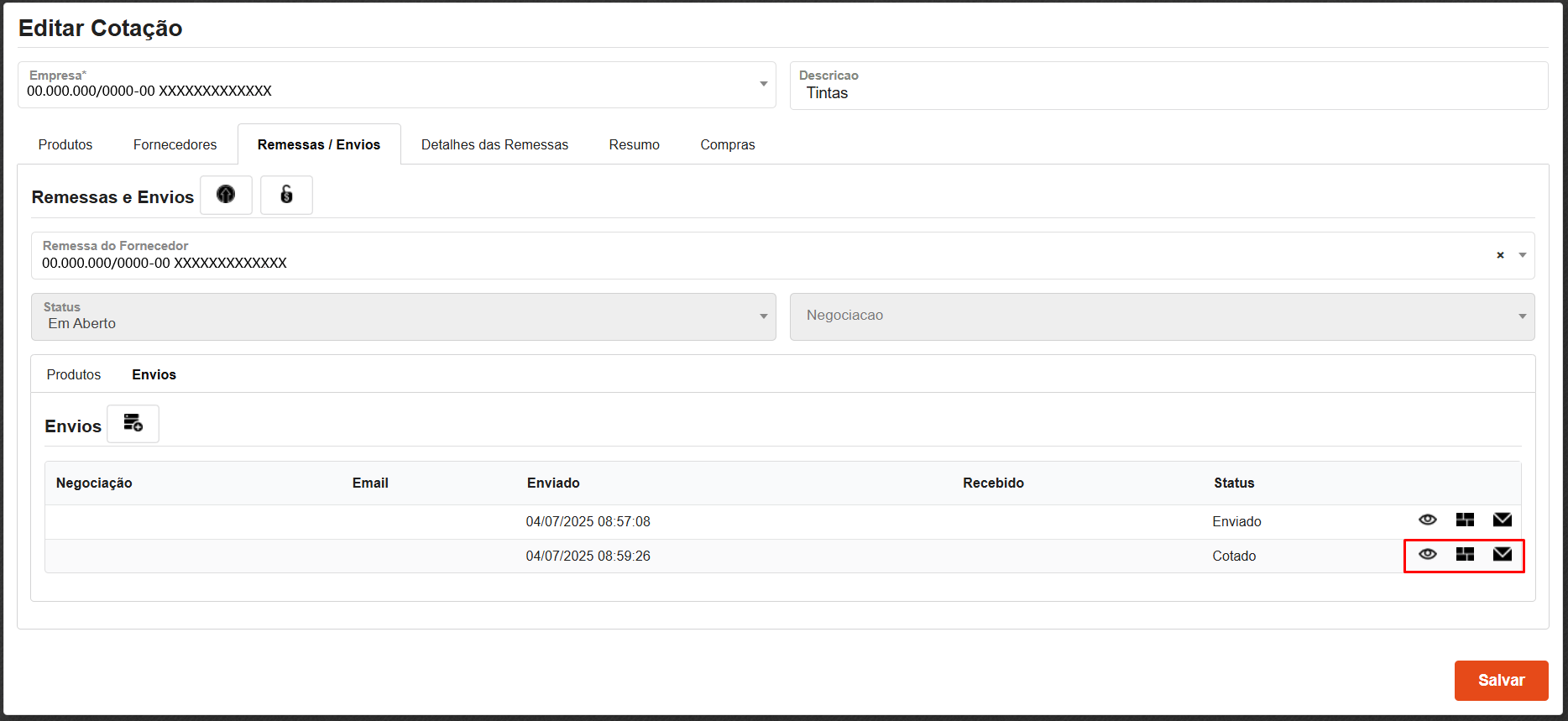Open the Status dropdown showing Em Aberto
Viewport: 1568px width, 721px height.
(763, 316)
